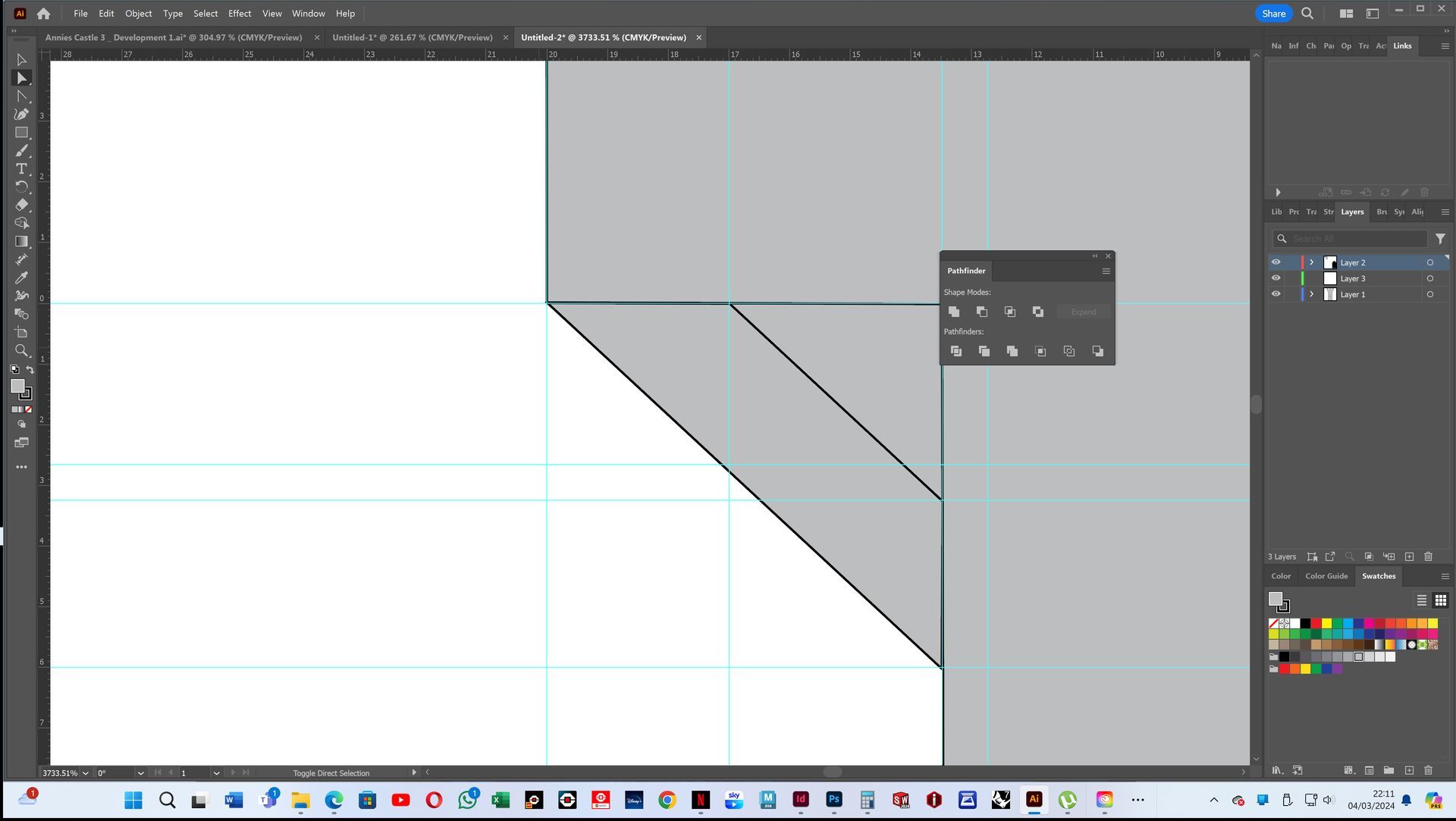1456x821 pixels.
Task: Select the Pen tool
Action: [x=21, y=114]
